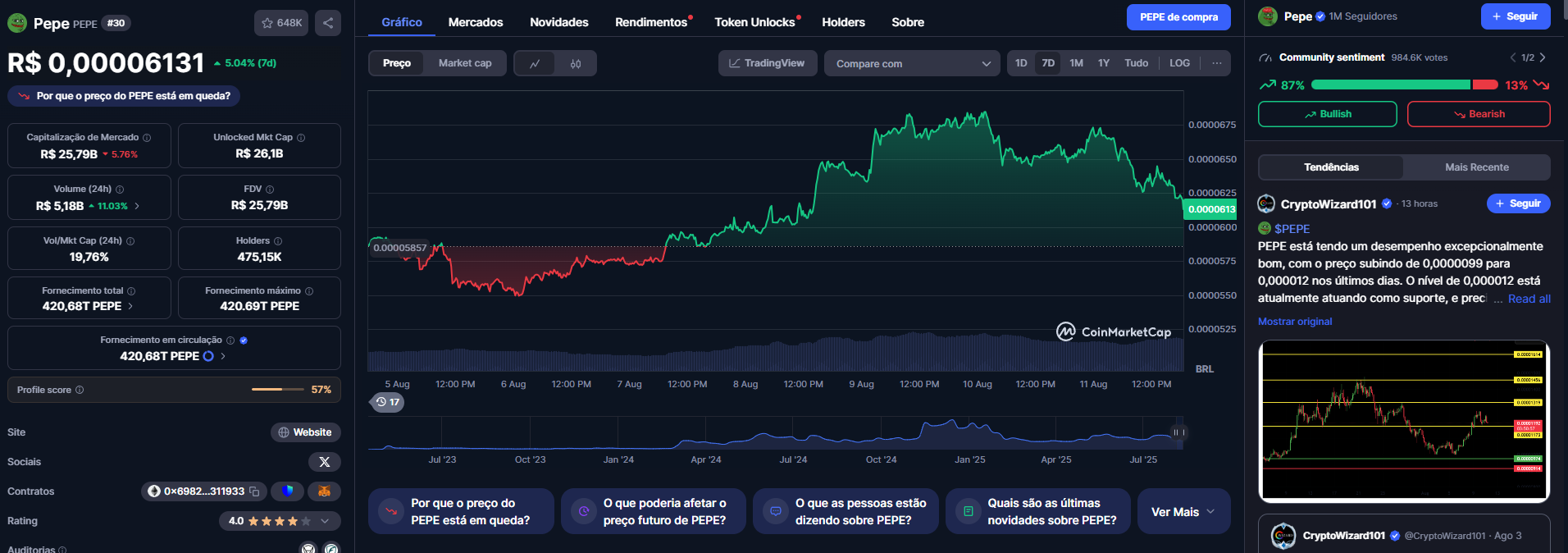Click Mostrar original link

coord(1295,322)
